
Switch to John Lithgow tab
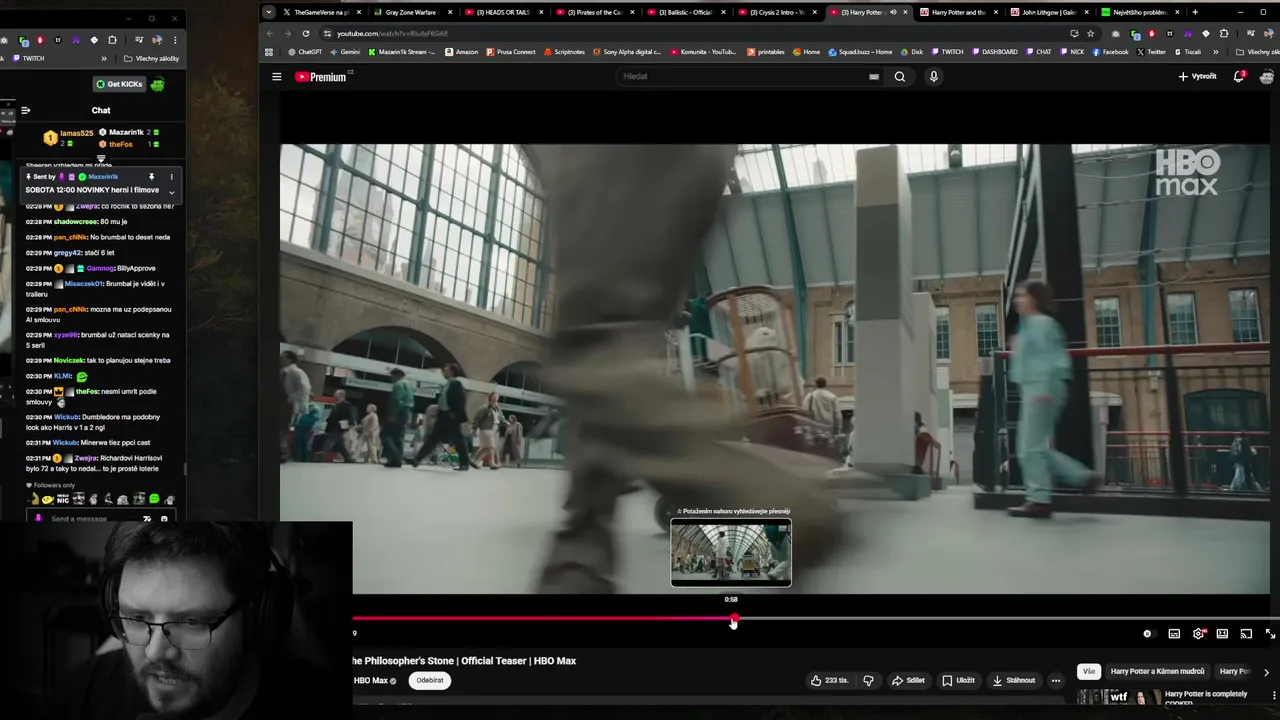click(1050, 12)
